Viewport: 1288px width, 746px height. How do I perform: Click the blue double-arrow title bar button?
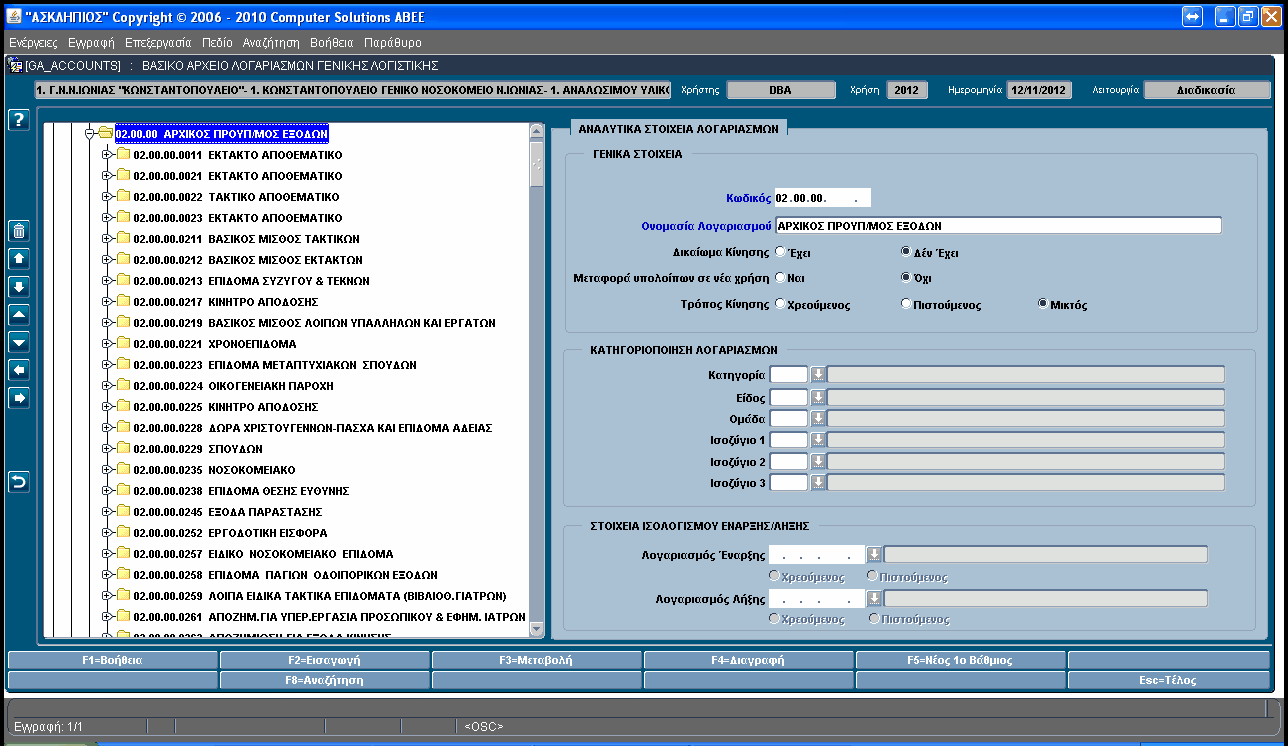1192,16
